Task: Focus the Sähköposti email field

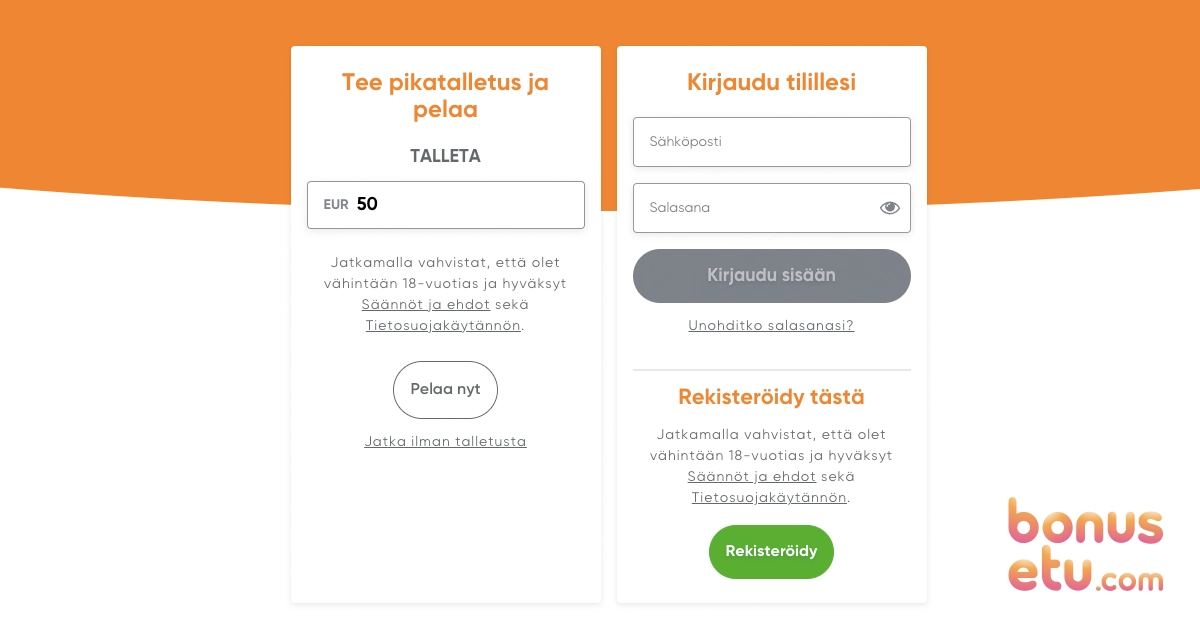Action: pos(772,142)
